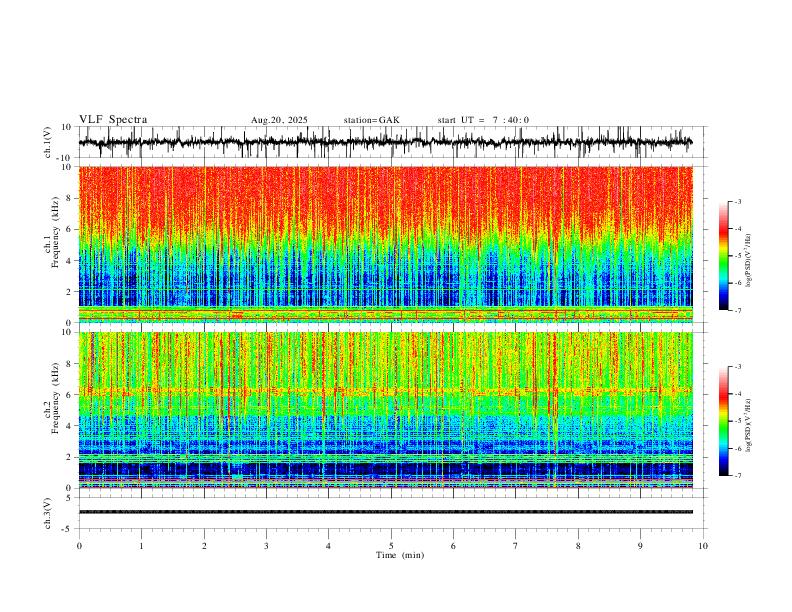Click the "3" tick on the time axis
This screenshot has width=792, height=612.
tap(266, 546)
